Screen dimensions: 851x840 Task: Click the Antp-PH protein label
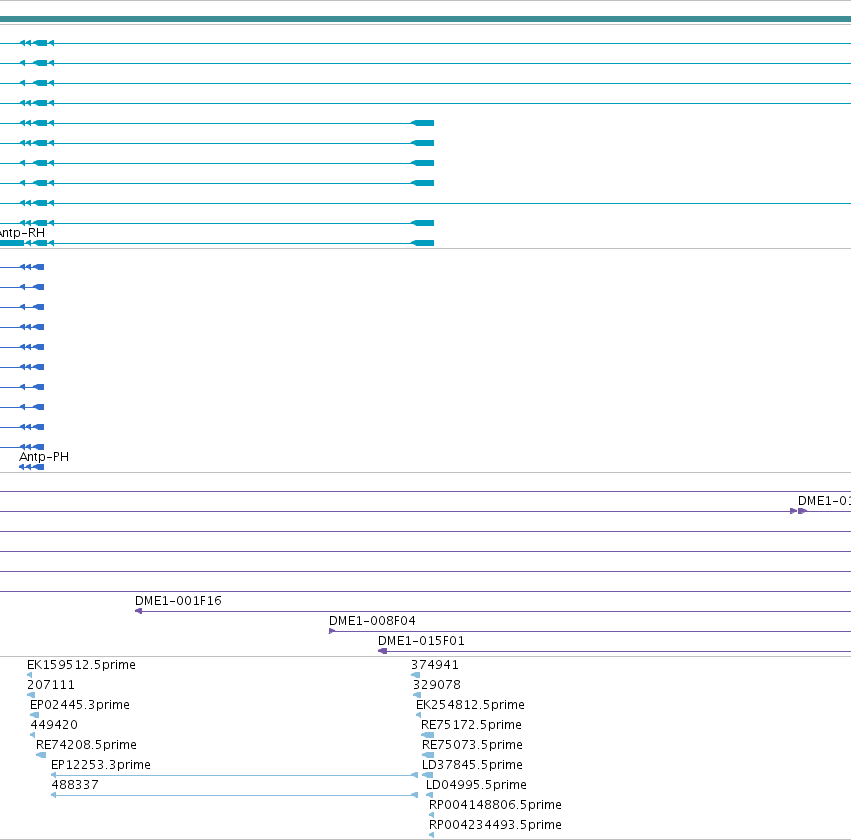(44, 457)
